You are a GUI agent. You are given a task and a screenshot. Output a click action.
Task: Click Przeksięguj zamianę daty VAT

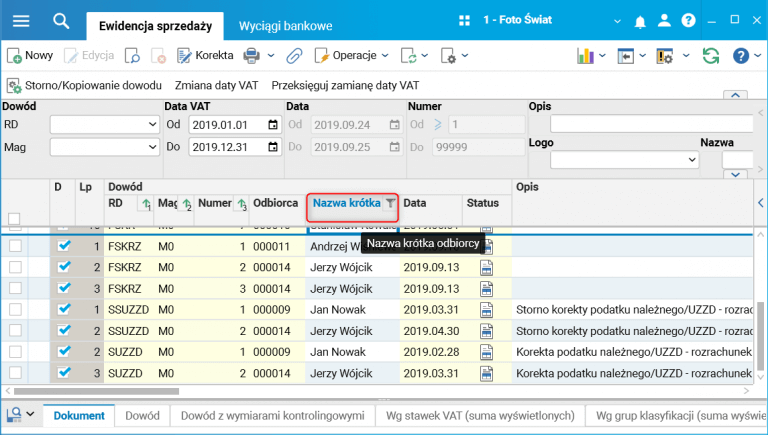(x=345, y=85)
